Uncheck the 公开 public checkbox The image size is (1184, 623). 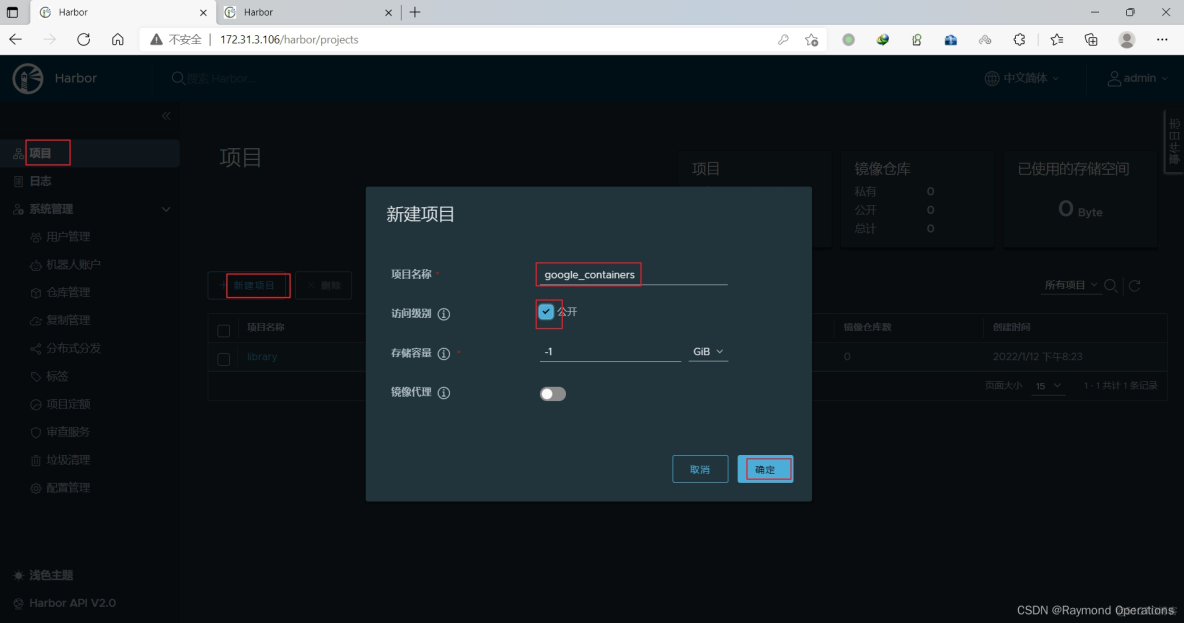point(546,311)
